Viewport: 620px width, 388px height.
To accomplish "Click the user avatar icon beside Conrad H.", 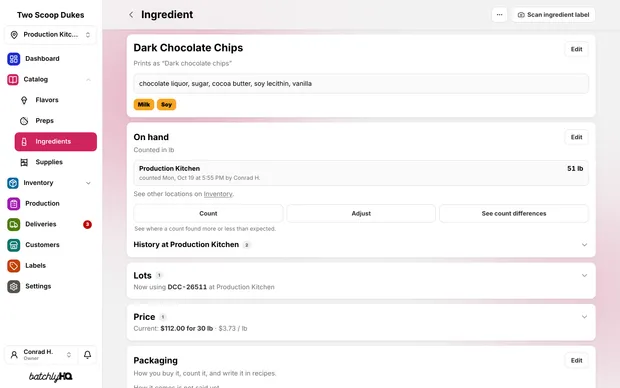I will coord(14,355).
